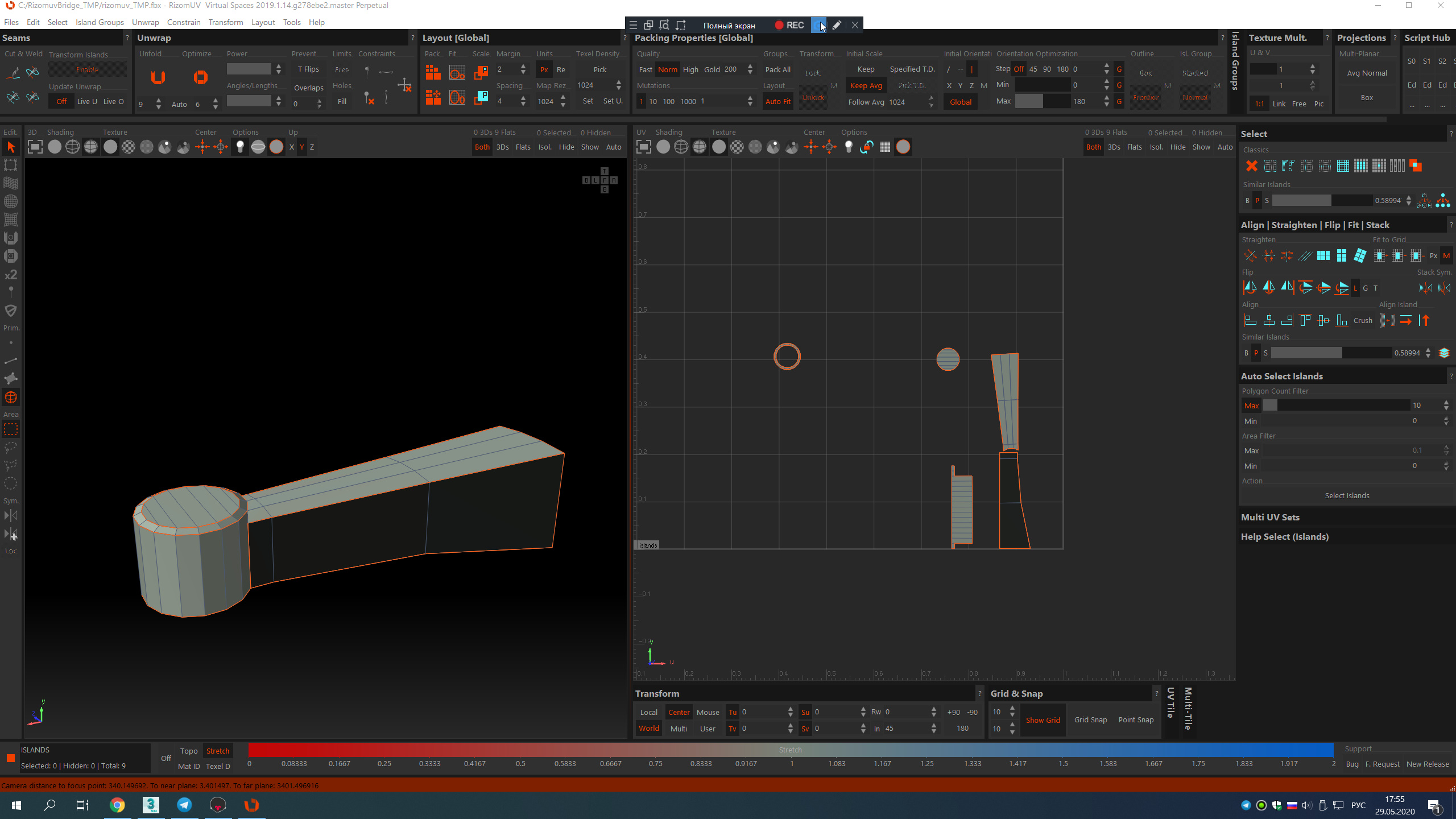This screenshot has height=819, width=1456.
Task: Click the Unfold U icon in Unwrap panel
Action: click(x=158, y=77)
